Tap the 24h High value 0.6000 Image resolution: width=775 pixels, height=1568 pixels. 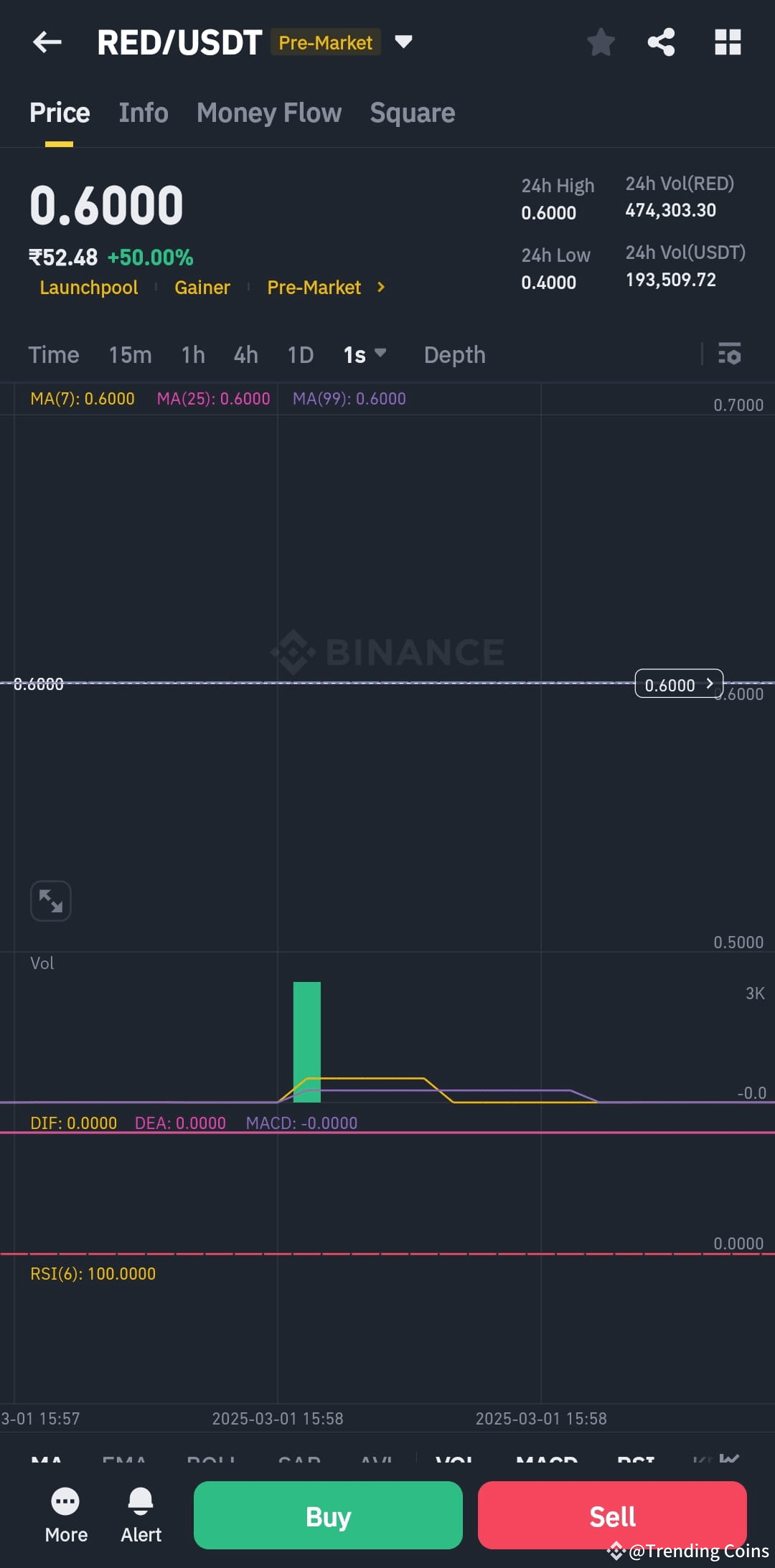[549, 213]
